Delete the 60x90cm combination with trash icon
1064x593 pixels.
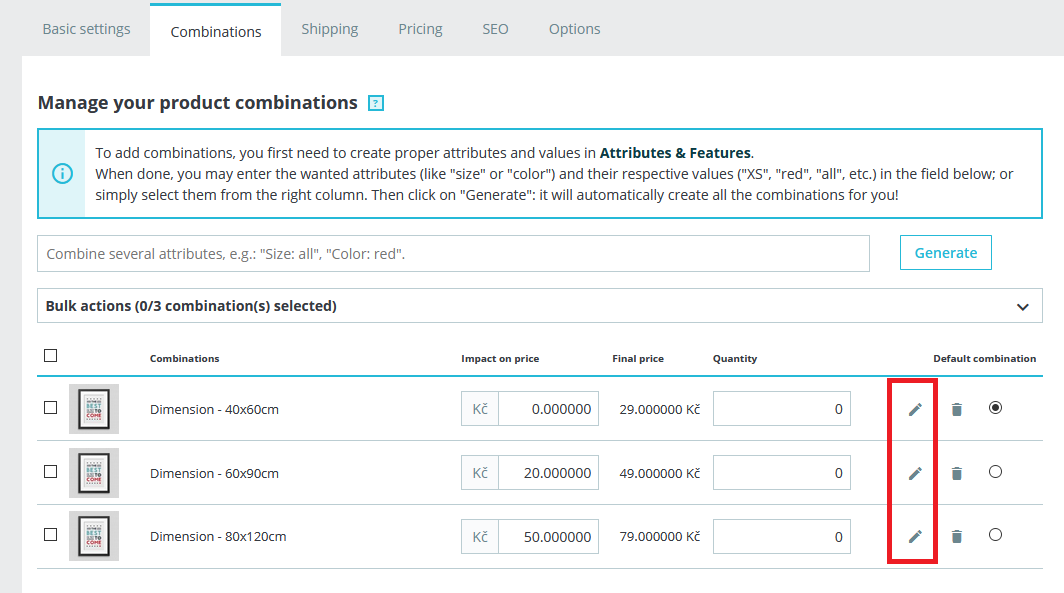(957, 473)
